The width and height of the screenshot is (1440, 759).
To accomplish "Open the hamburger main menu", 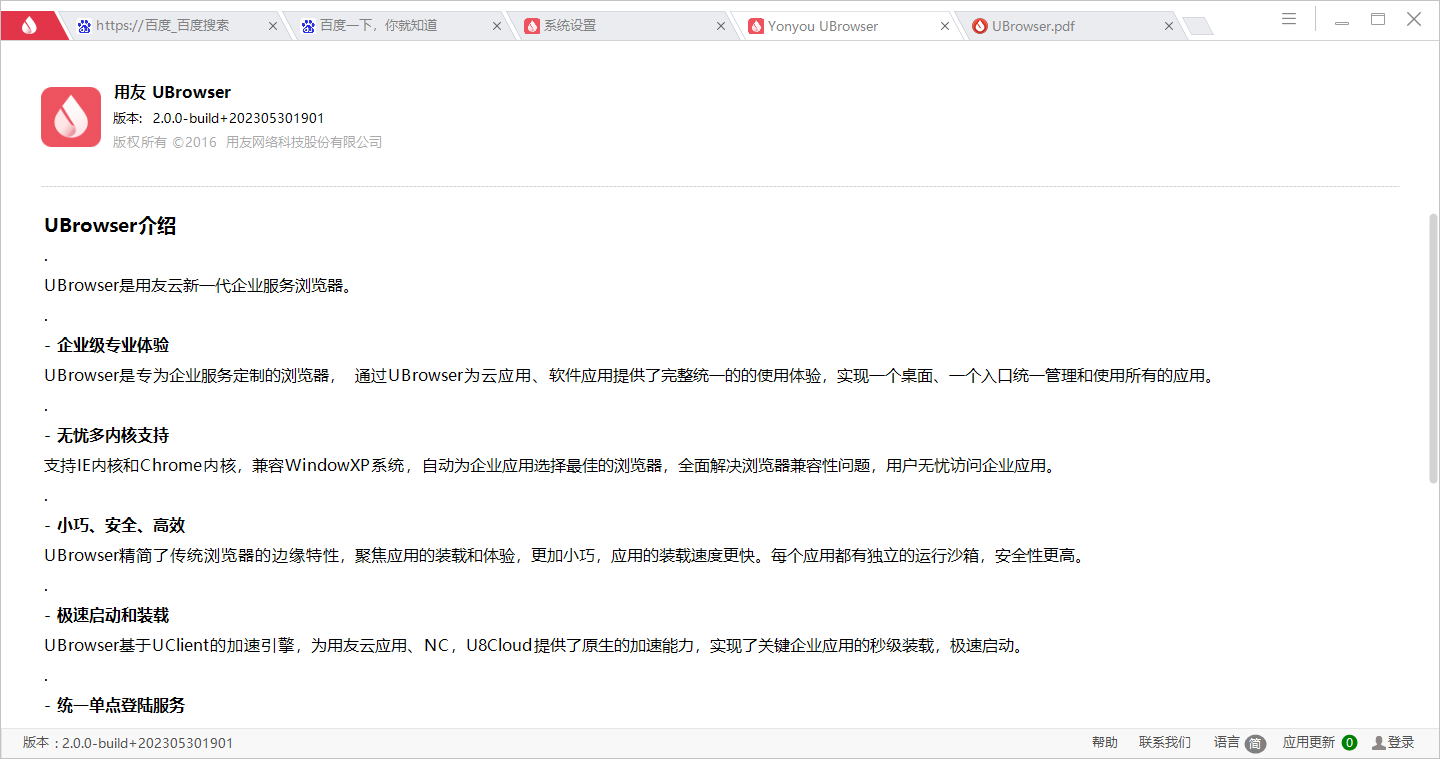I will point(1289,19).
